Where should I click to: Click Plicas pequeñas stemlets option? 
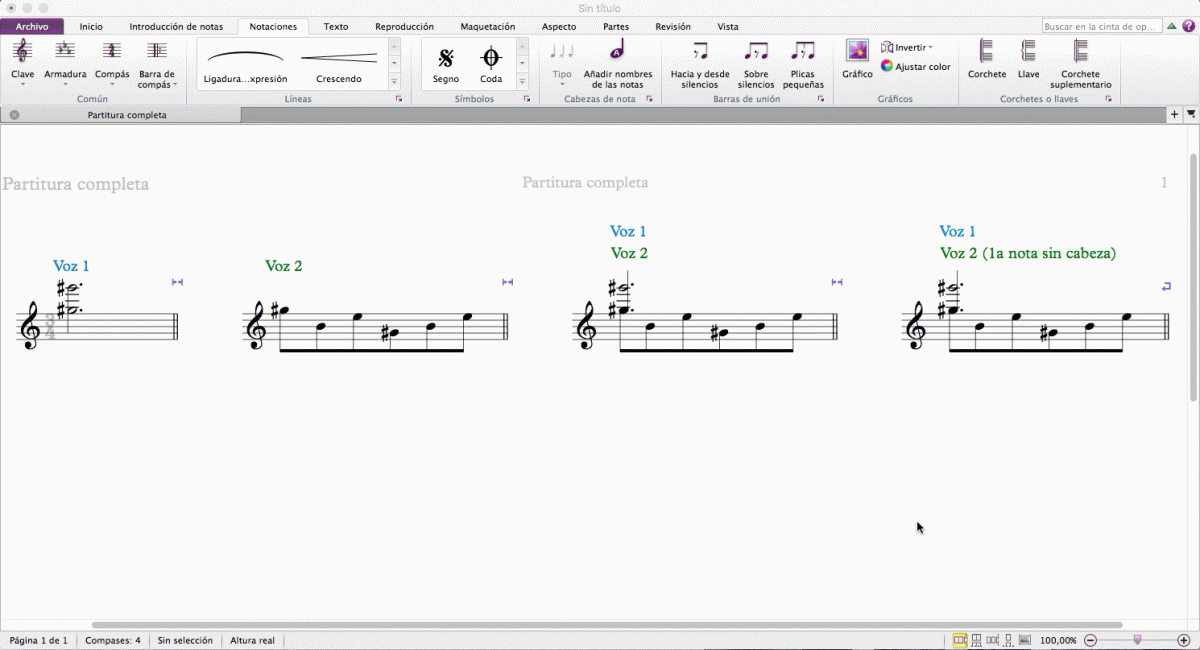(803, 64)
